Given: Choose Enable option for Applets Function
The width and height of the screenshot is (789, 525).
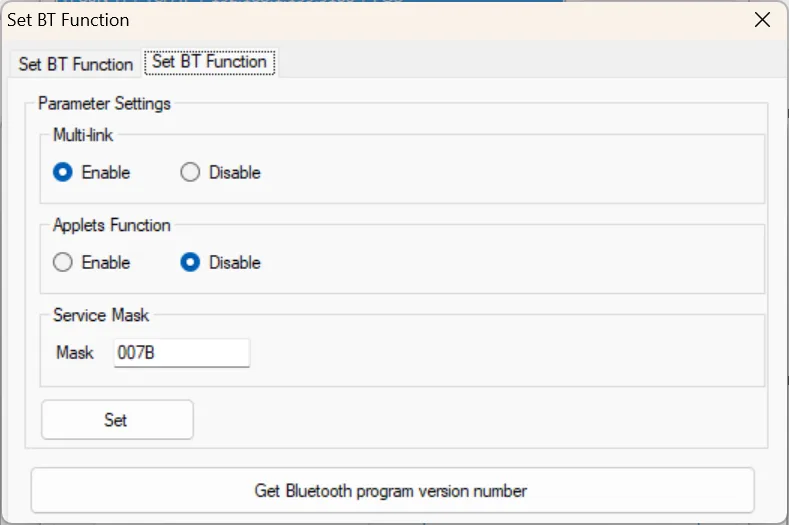Looking at the screenshot, I should 63,262.
